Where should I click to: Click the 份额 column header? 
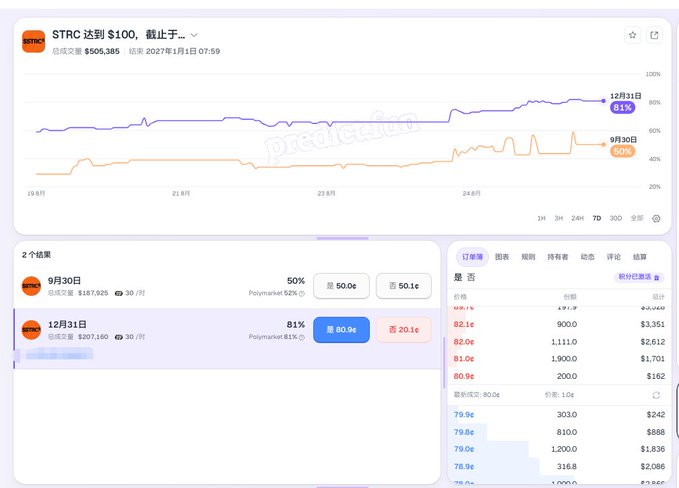pyautogui.click(x=570, y=297)
